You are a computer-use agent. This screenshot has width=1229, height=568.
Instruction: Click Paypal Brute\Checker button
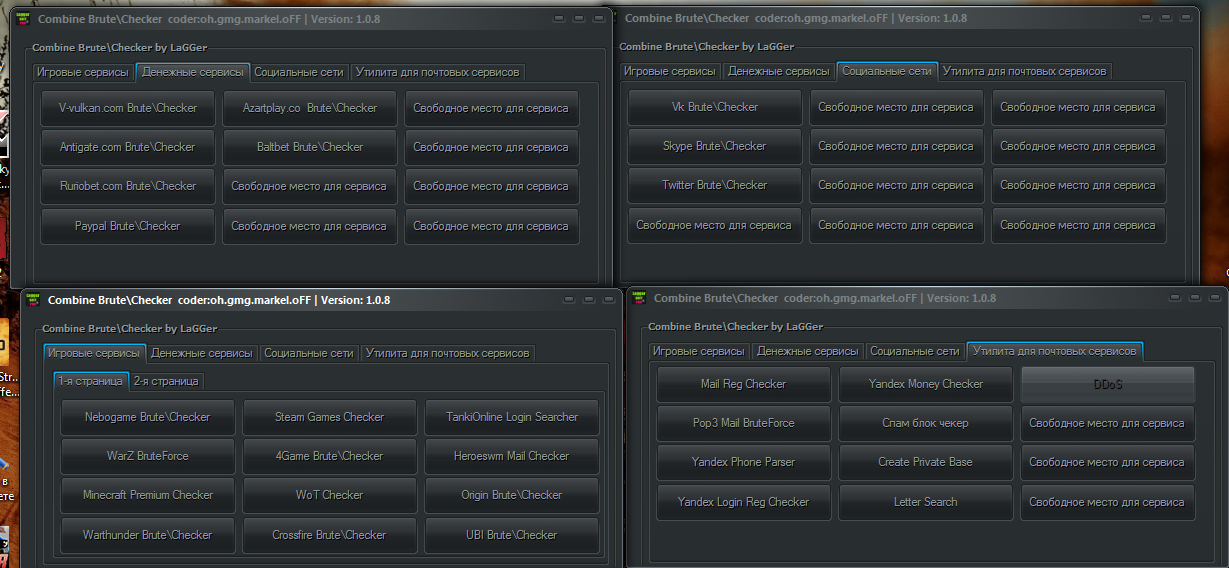[128, 226]
